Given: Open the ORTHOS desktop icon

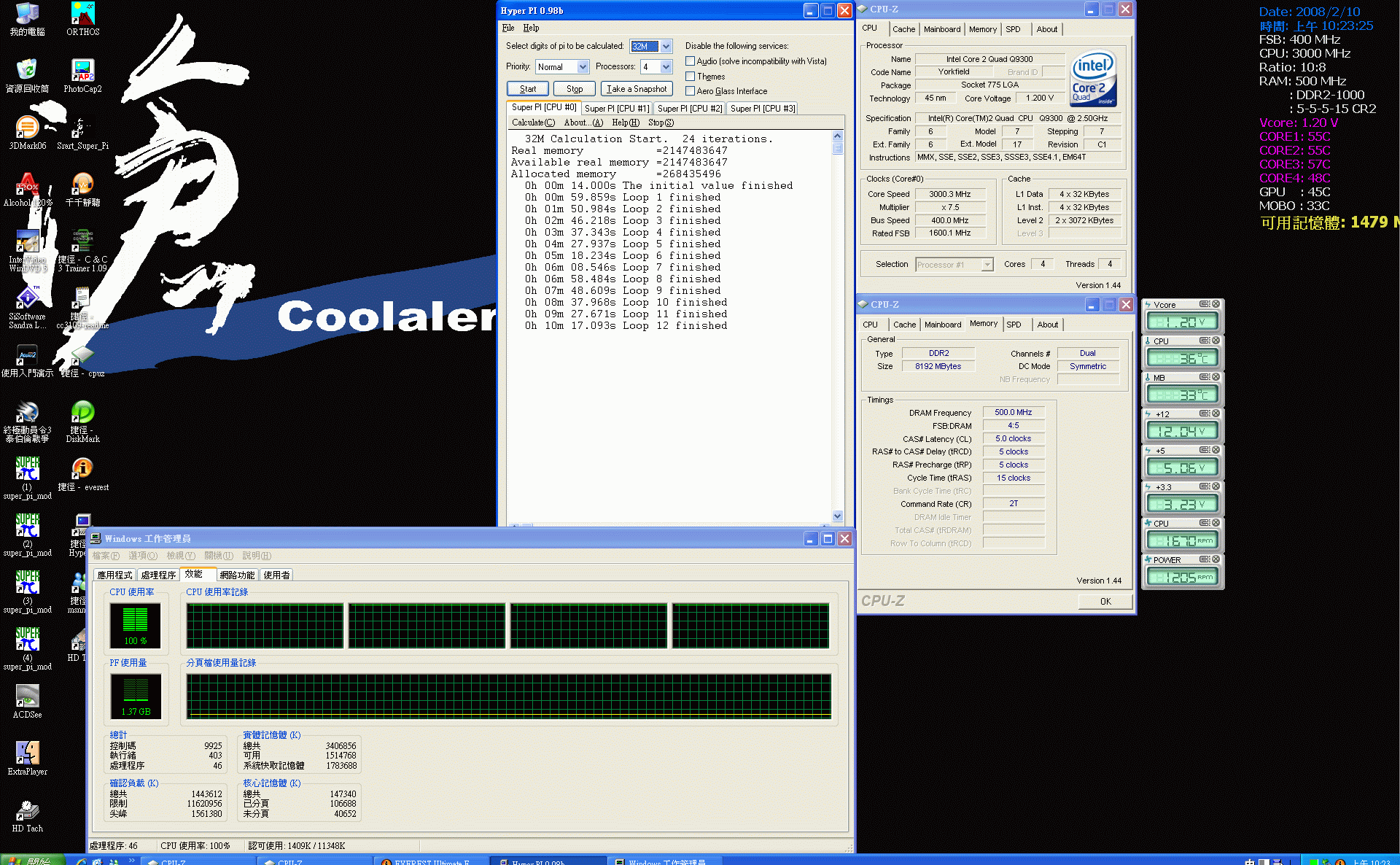Looking at the screenshot, I should pos(82,15).
